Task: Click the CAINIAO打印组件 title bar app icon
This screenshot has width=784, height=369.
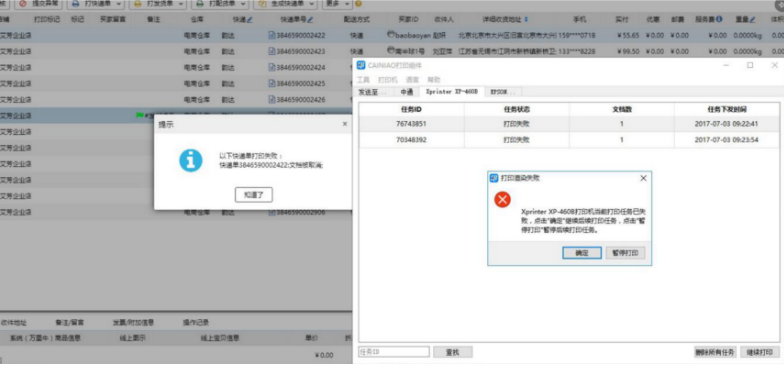Action: [x=361, y=65]
